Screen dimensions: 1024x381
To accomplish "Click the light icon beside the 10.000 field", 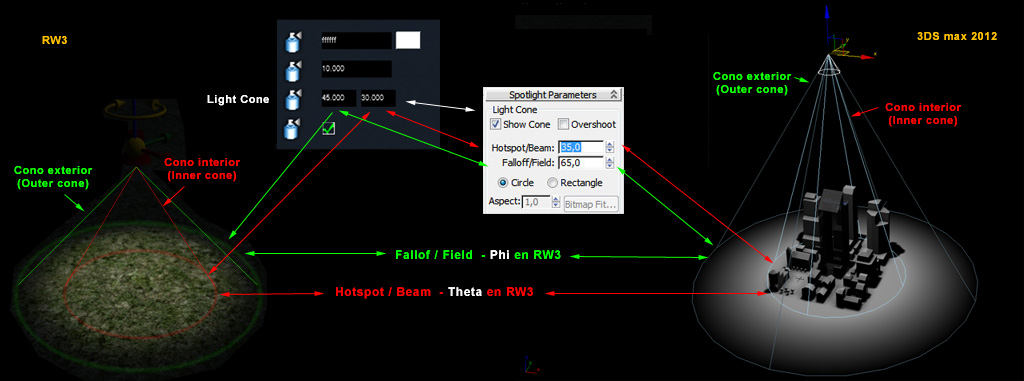I will [293, 70].
